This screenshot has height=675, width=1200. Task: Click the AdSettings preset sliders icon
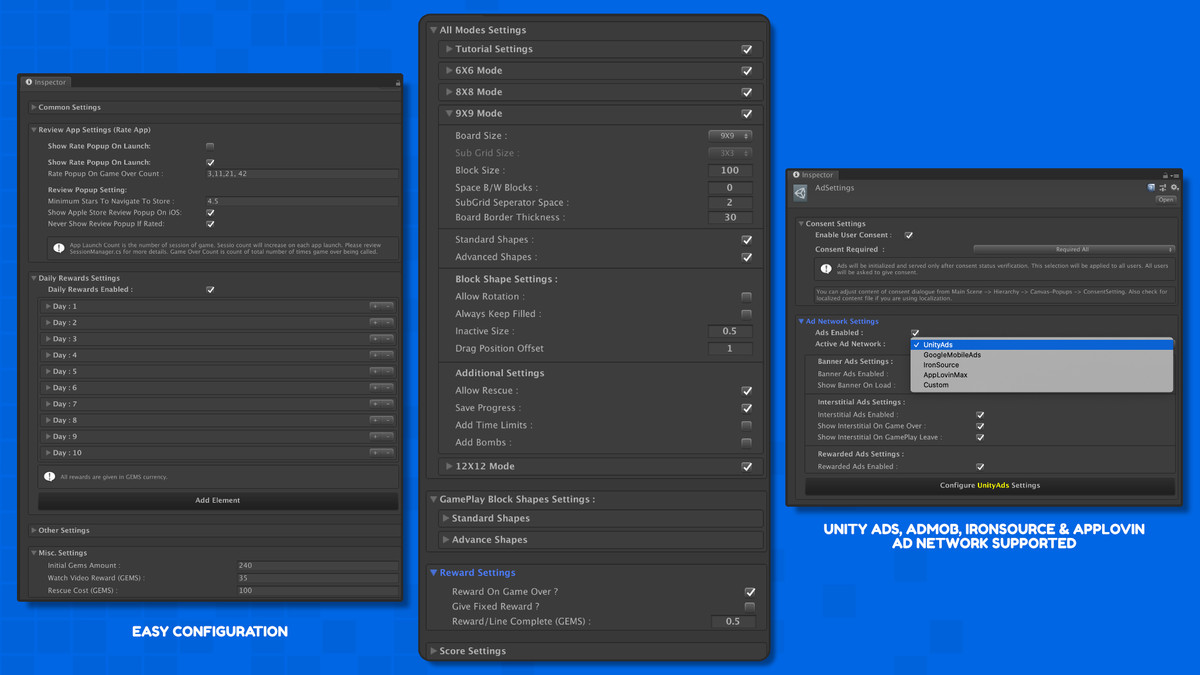click(1163, 188)
